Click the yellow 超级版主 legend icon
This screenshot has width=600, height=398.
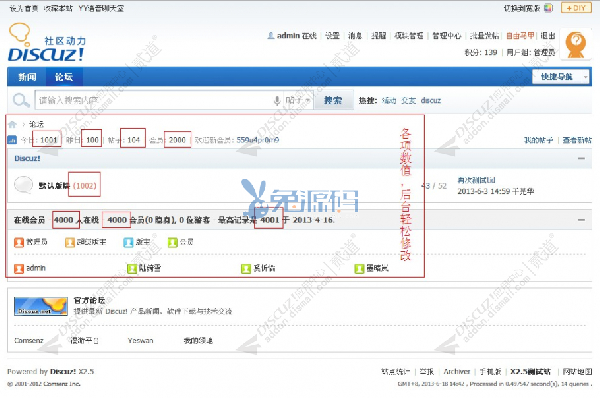pos(70,242)
